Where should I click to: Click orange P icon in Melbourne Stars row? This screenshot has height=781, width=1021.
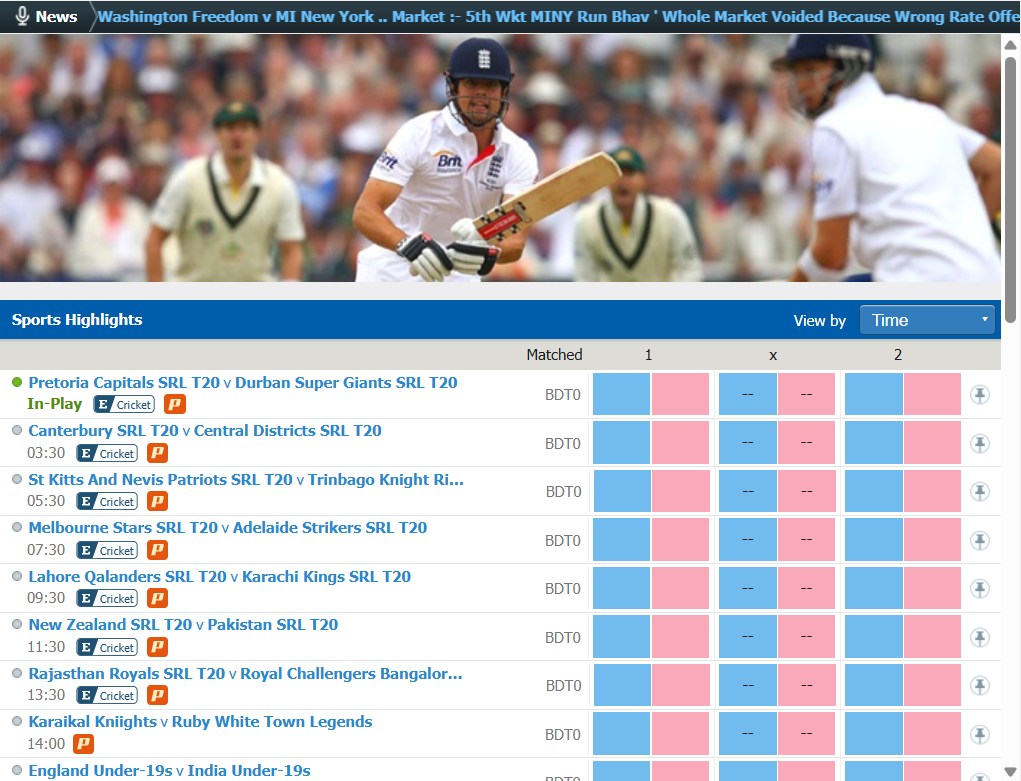click(157, 550)
